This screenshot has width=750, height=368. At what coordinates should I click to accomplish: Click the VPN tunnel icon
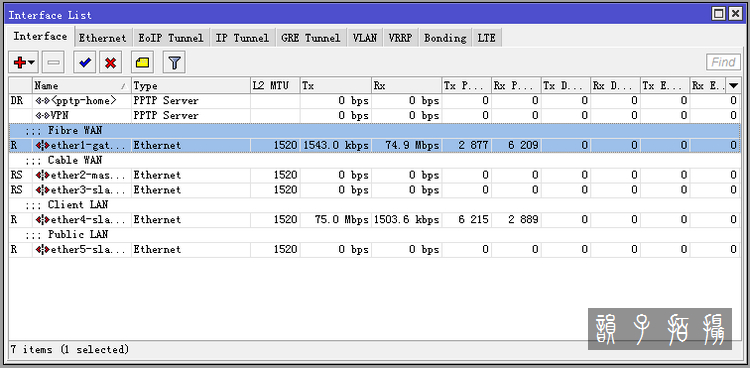(x=42, y=115)
